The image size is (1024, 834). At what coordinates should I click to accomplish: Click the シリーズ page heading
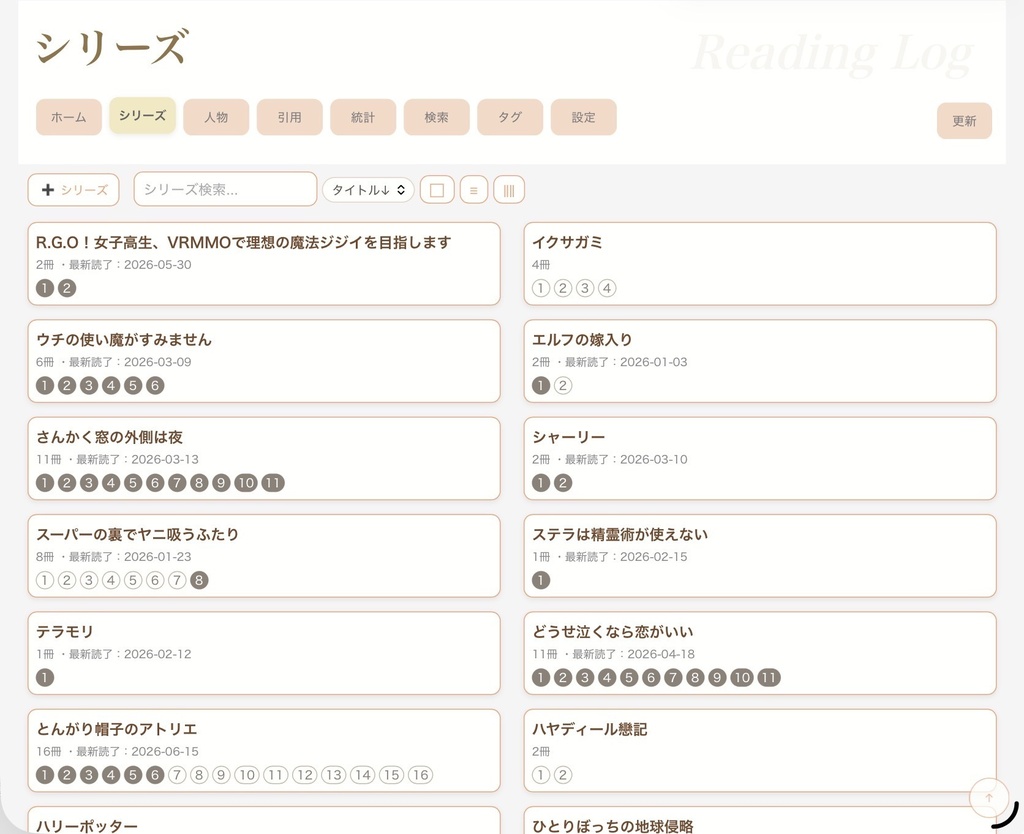pos(112,47)
